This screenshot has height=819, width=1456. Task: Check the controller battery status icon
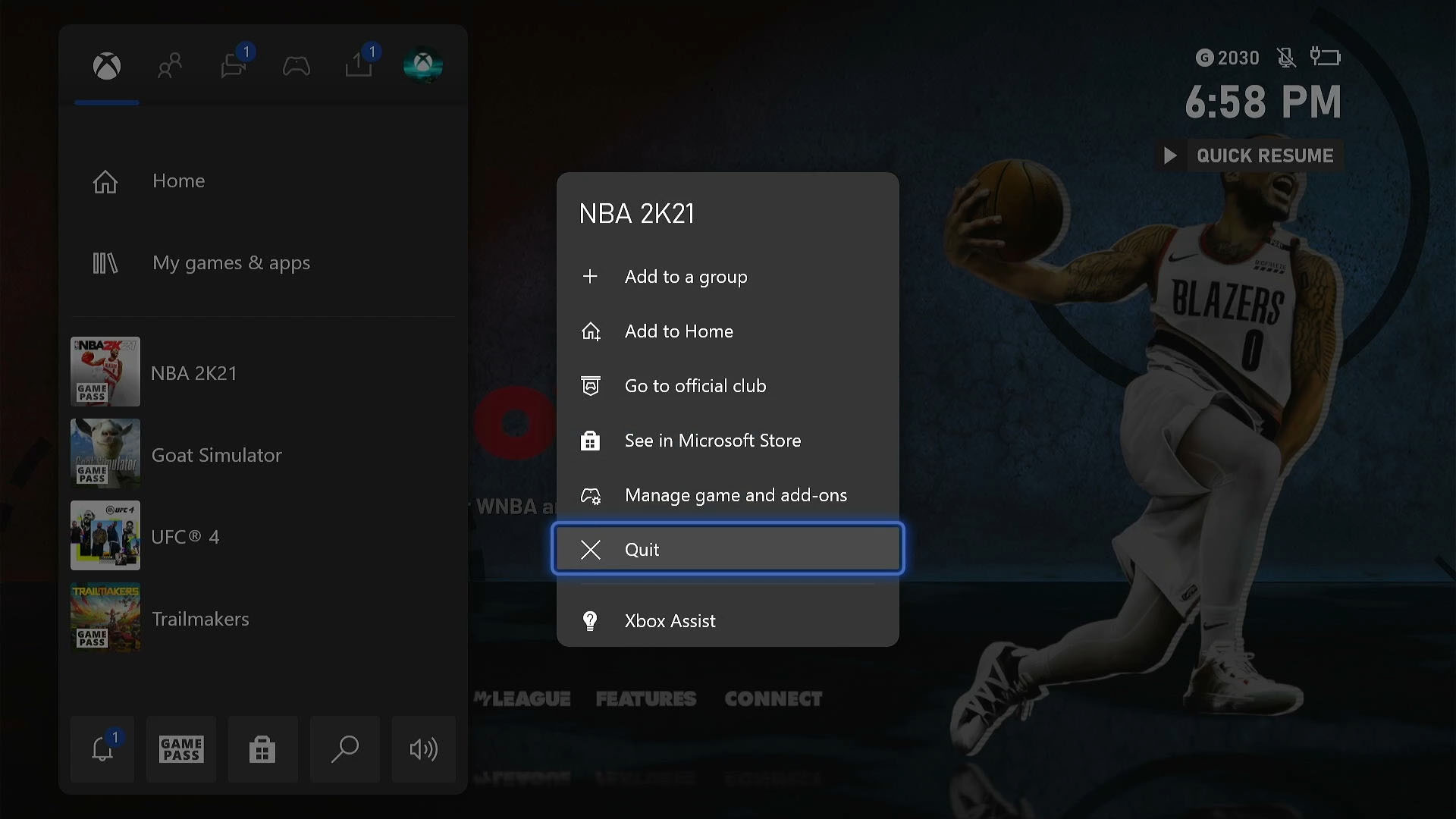coord(1326,57)
